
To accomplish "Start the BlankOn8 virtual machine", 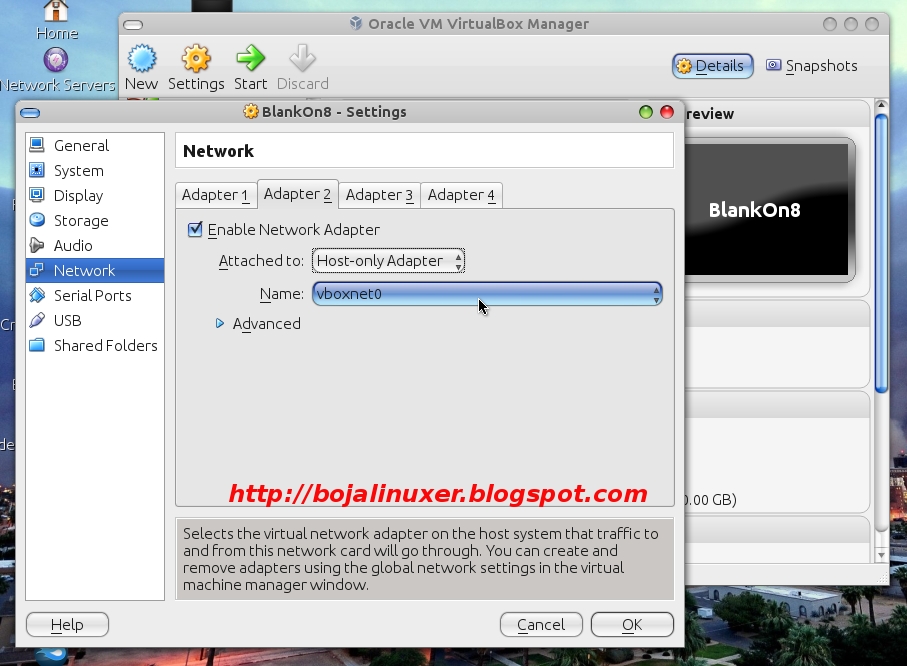I will [250, 62].
